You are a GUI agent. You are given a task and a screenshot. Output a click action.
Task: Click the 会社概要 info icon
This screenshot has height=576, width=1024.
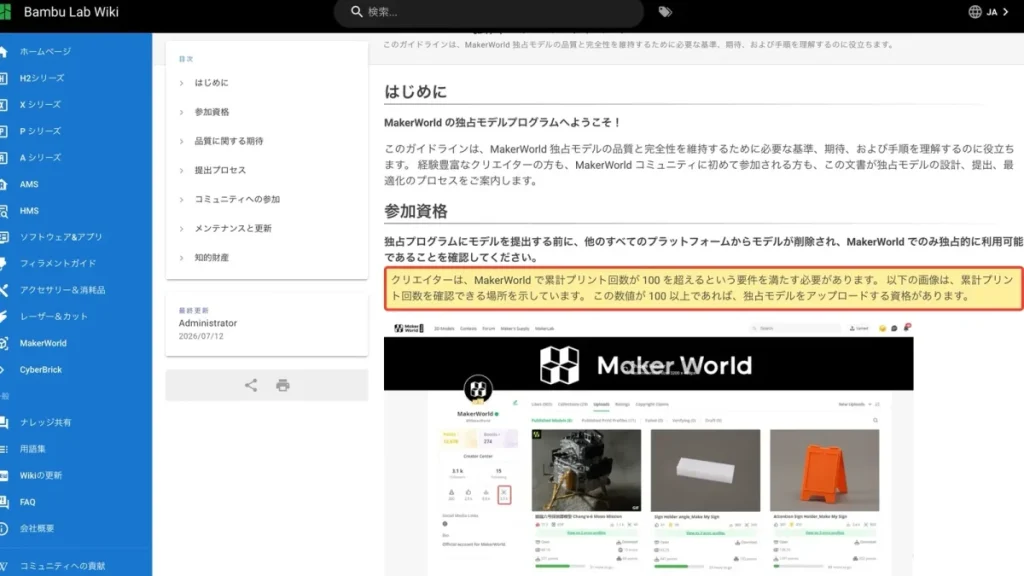click(x=3, y=528)
